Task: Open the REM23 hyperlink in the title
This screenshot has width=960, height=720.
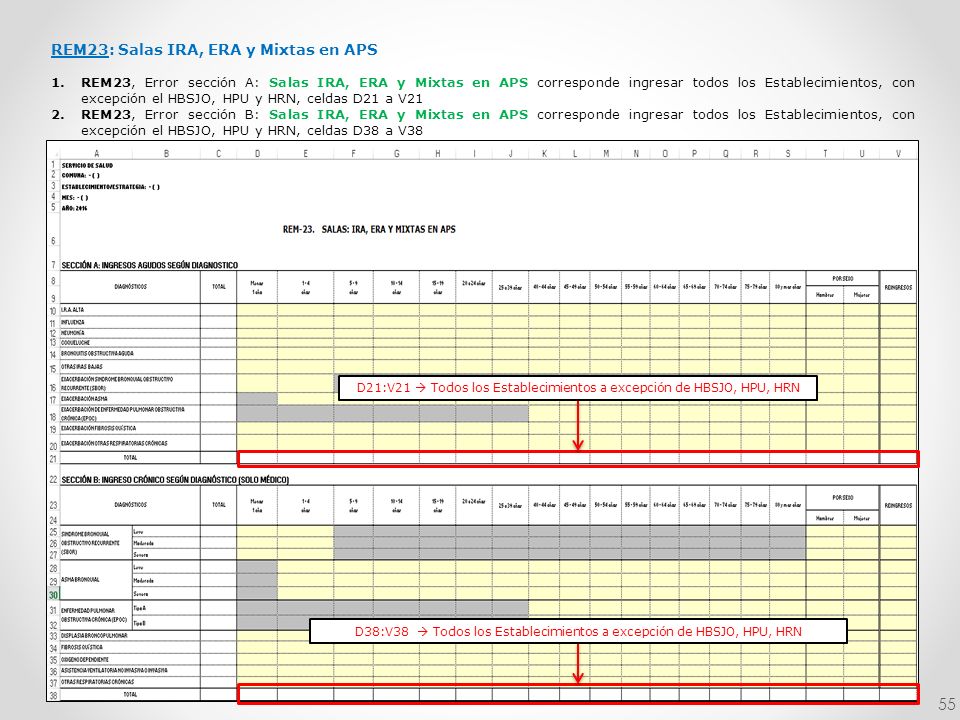Action: 80,50
